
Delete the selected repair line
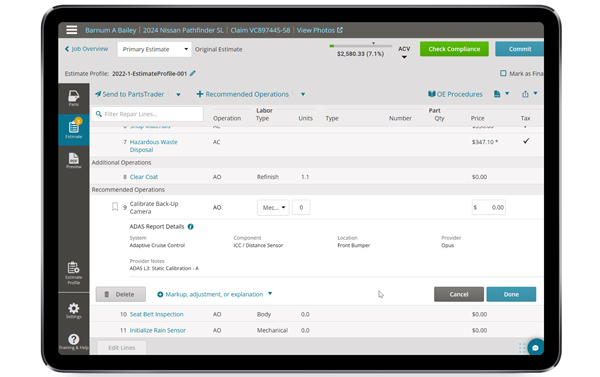point(121,294)
